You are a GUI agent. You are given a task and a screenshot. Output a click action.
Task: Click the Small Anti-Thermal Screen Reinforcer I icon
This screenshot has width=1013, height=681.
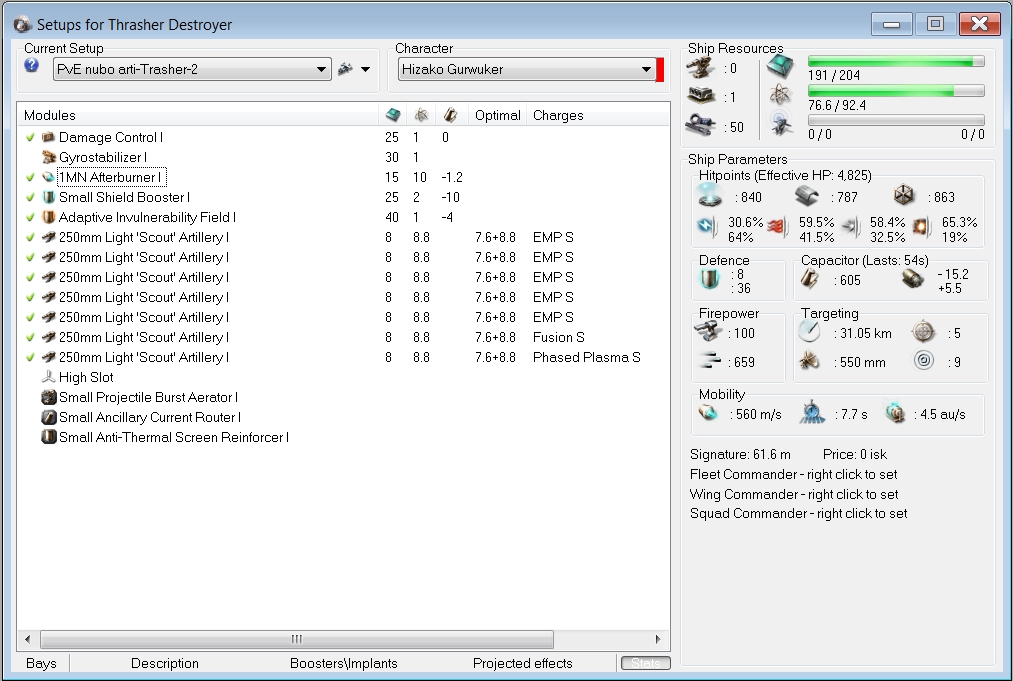48,437
